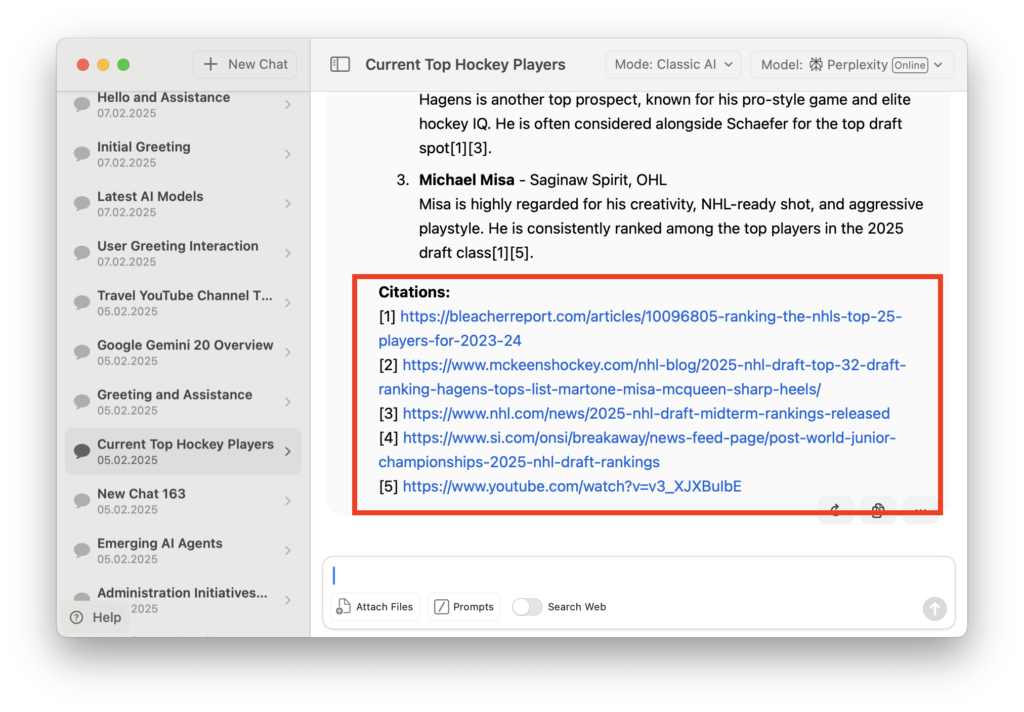
Task: Click the Help question mark icon
Action: (x=76, y=617)
